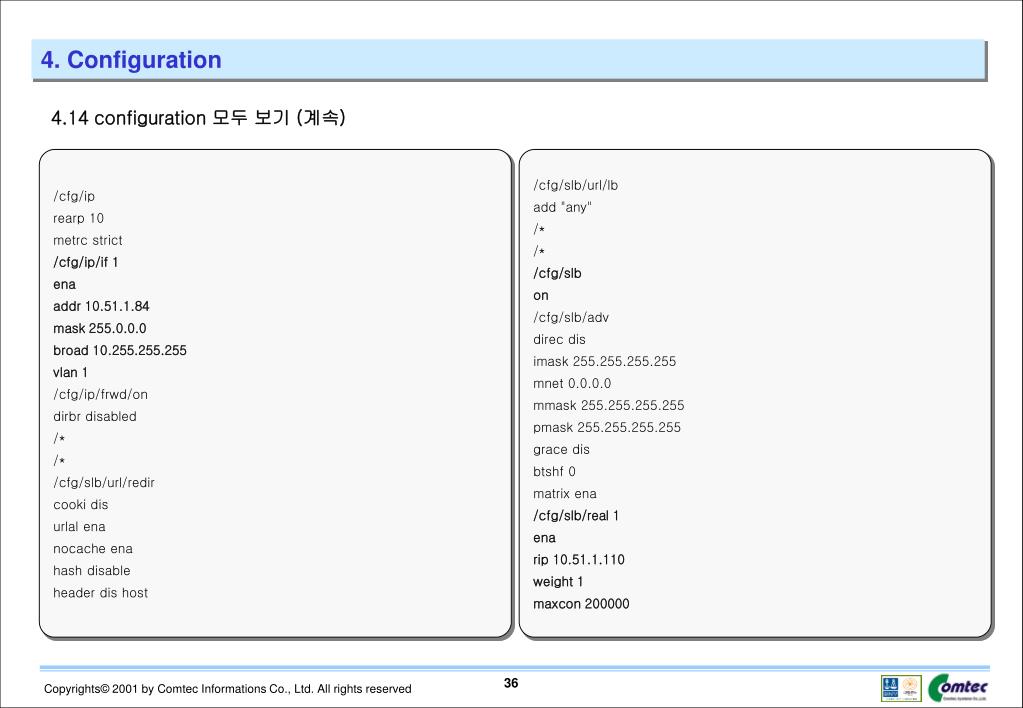Image resolution: width=1023 pixels, height=708 pixels.
Task: Click the blue certification badge beside Comtec logo
Action: [890, 688]
